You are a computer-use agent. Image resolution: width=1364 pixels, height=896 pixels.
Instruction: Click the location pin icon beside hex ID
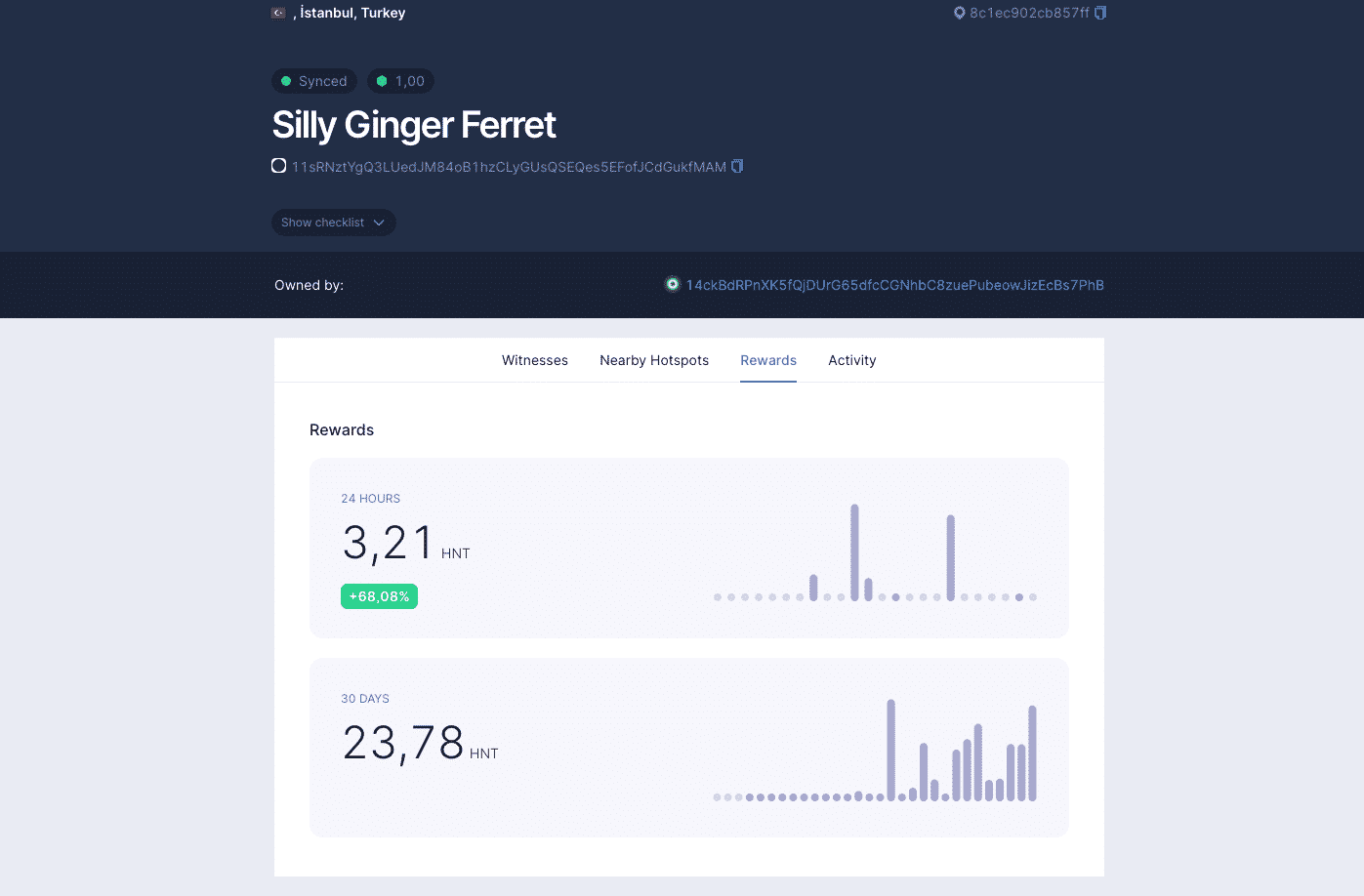tap(959, 13)
